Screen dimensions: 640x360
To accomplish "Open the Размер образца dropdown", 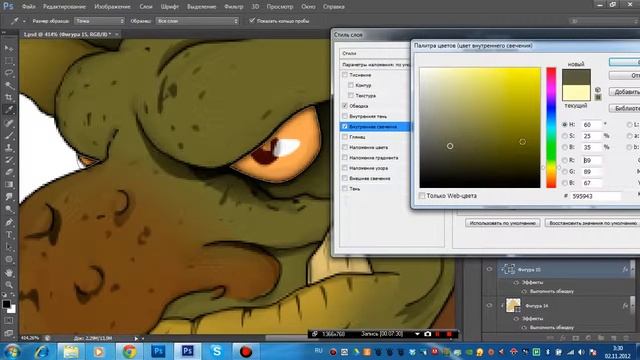I will (99, 21).
